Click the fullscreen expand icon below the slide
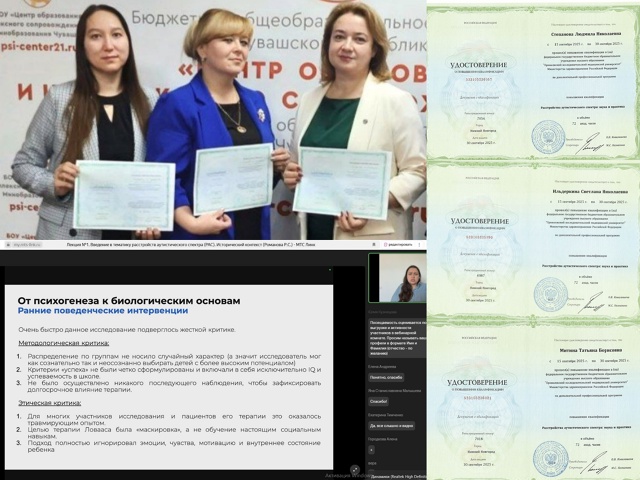This screenshot has width=640, height=480. [355, 469]
